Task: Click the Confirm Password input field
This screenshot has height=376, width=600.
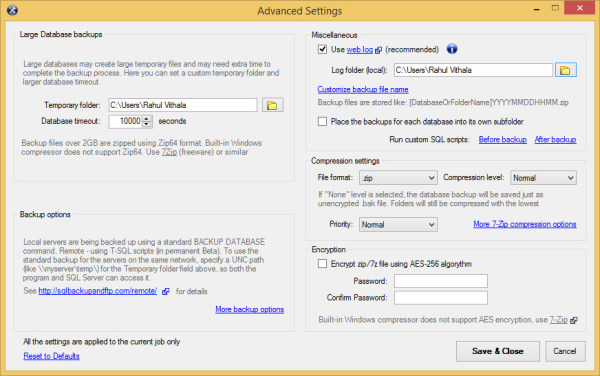Action: tap(441, 298)
